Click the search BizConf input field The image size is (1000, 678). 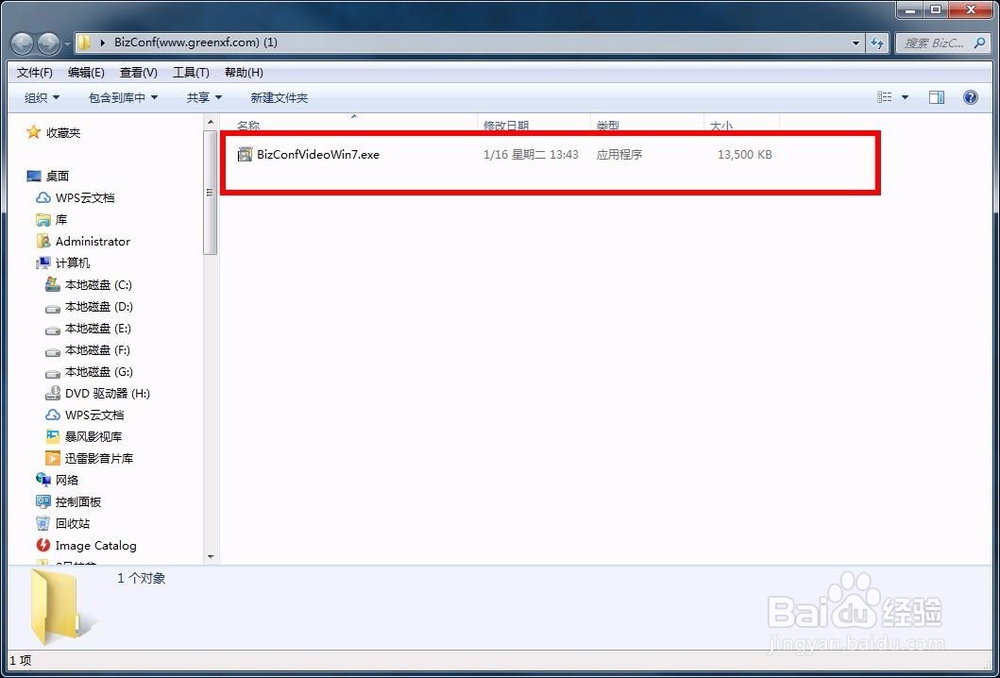tap(934, 43)
